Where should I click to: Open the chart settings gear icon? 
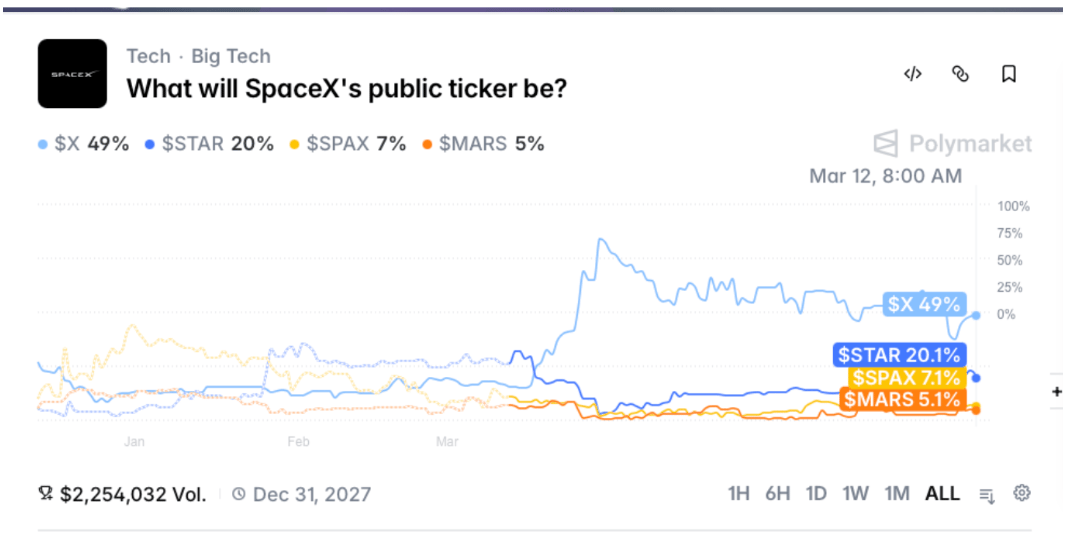point(1022,492)
